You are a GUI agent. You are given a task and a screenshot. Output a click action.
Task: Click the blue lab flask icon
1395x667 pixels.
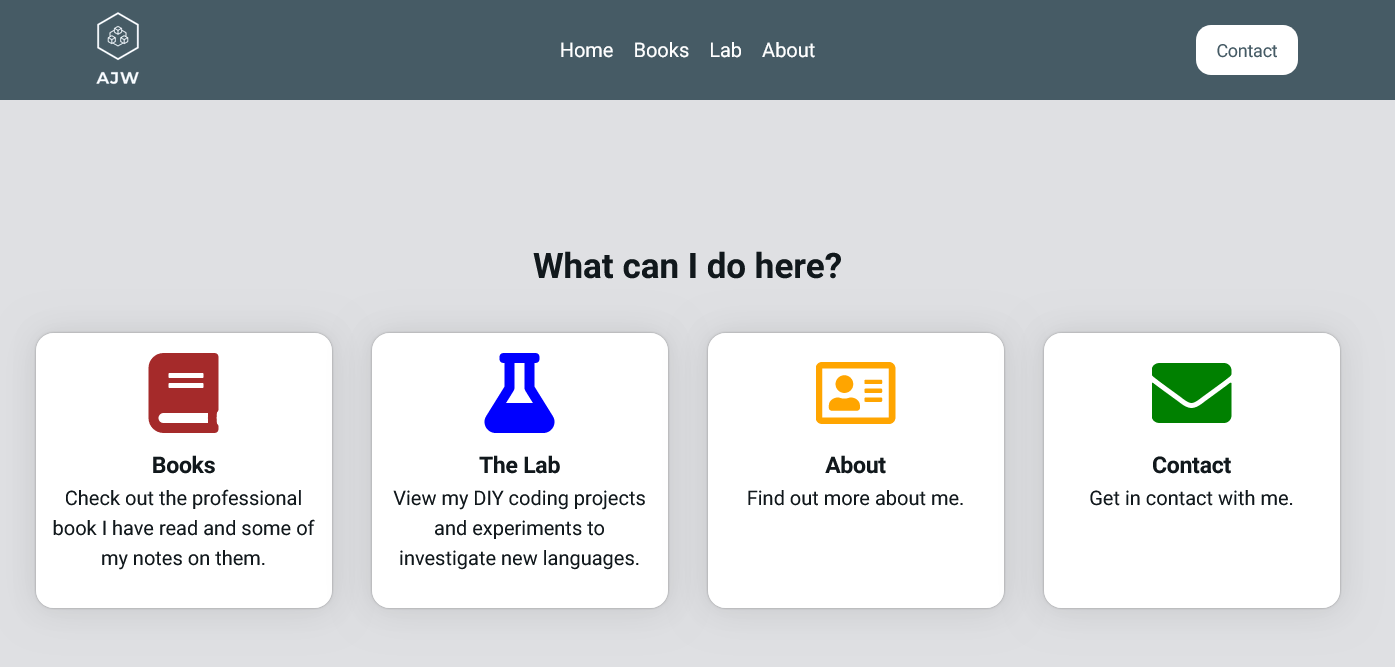520,393
